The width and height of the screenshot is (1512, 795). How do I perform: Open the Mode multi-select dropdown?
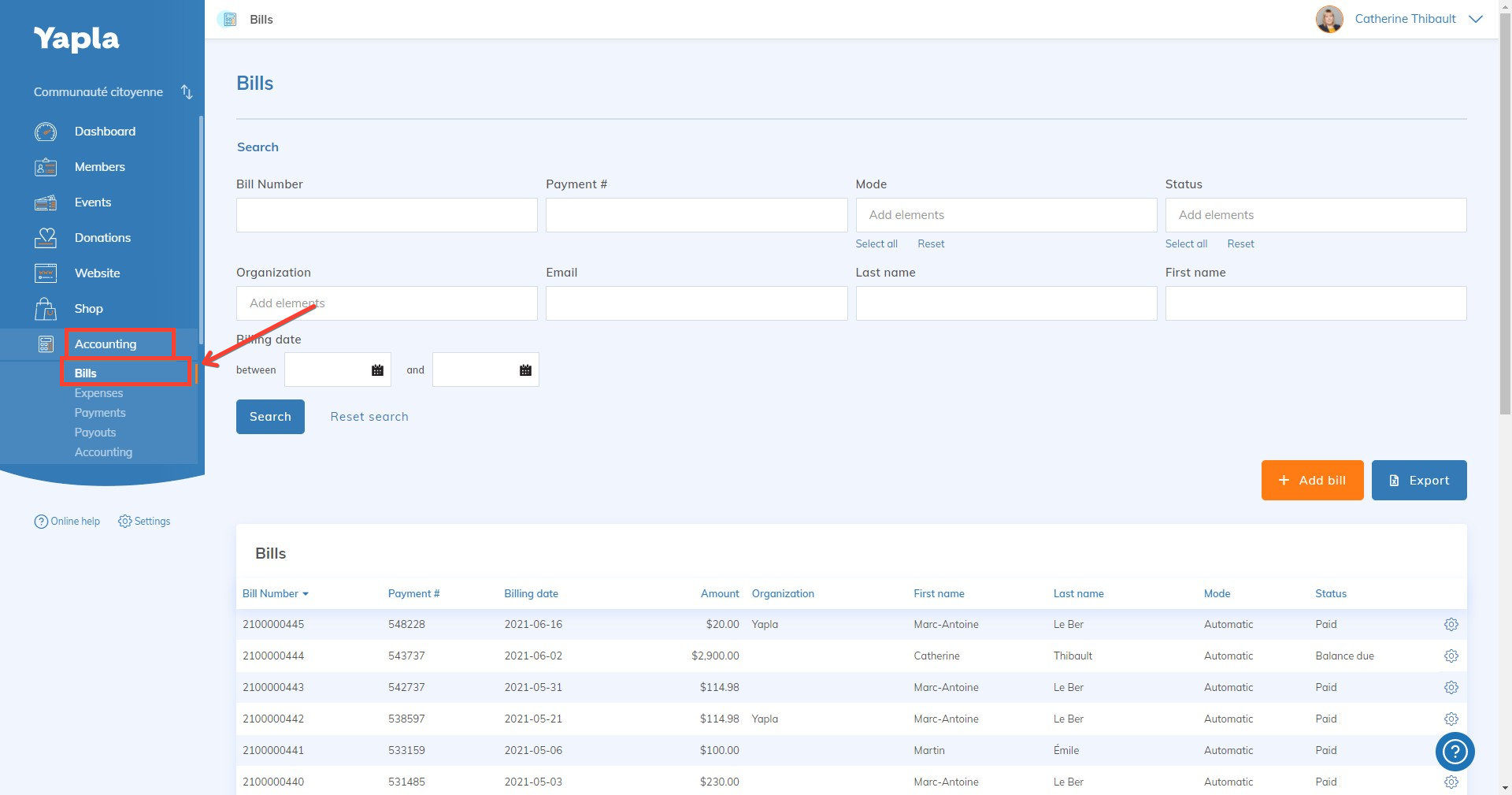pyautogui.click(x=1006, y=215)
